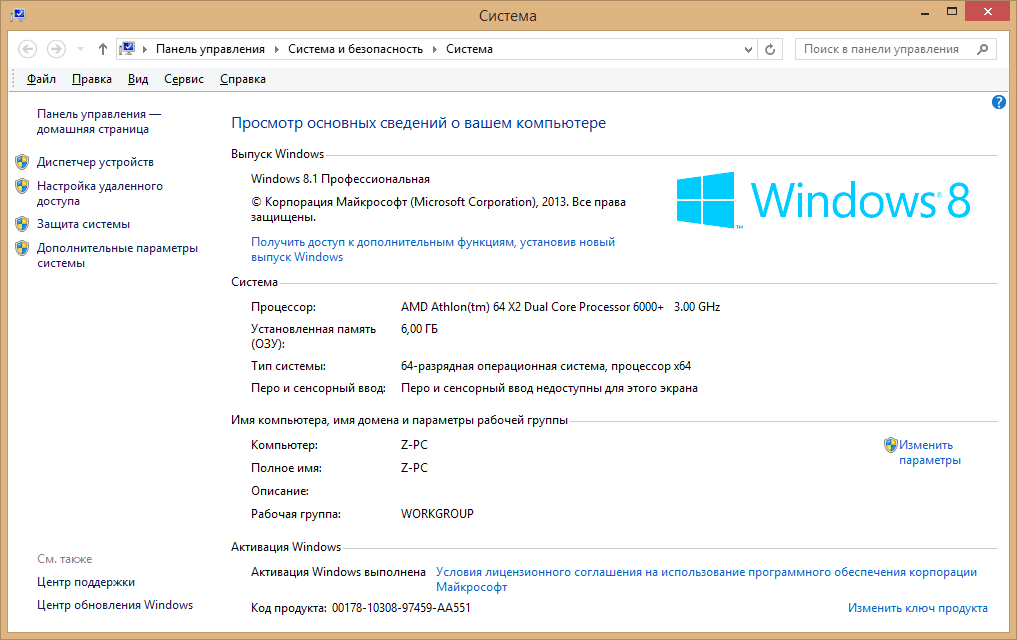Open Настройка удаленного доступа
Viewport: 1017px width, 640px height.
coord(100,193)
